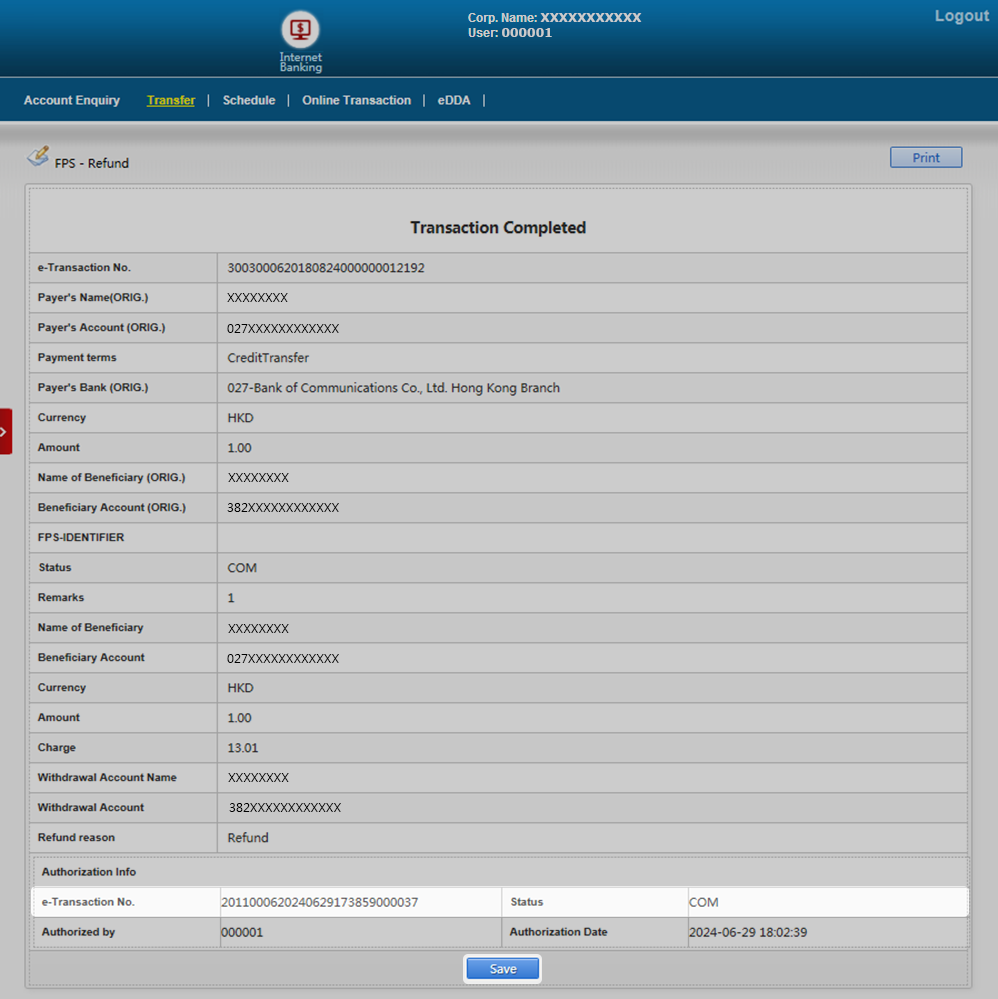Log out using the Logout link

coord(961,16)
